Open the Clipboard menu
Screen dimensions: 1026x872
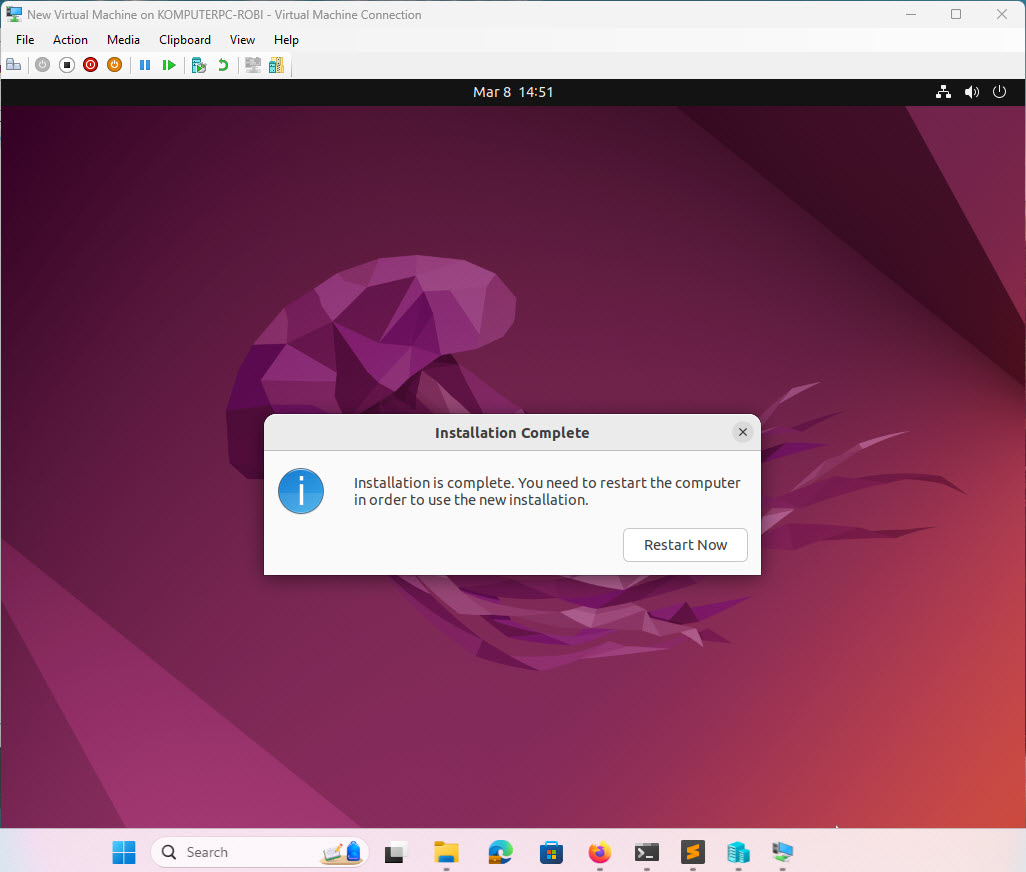(184, 39)
